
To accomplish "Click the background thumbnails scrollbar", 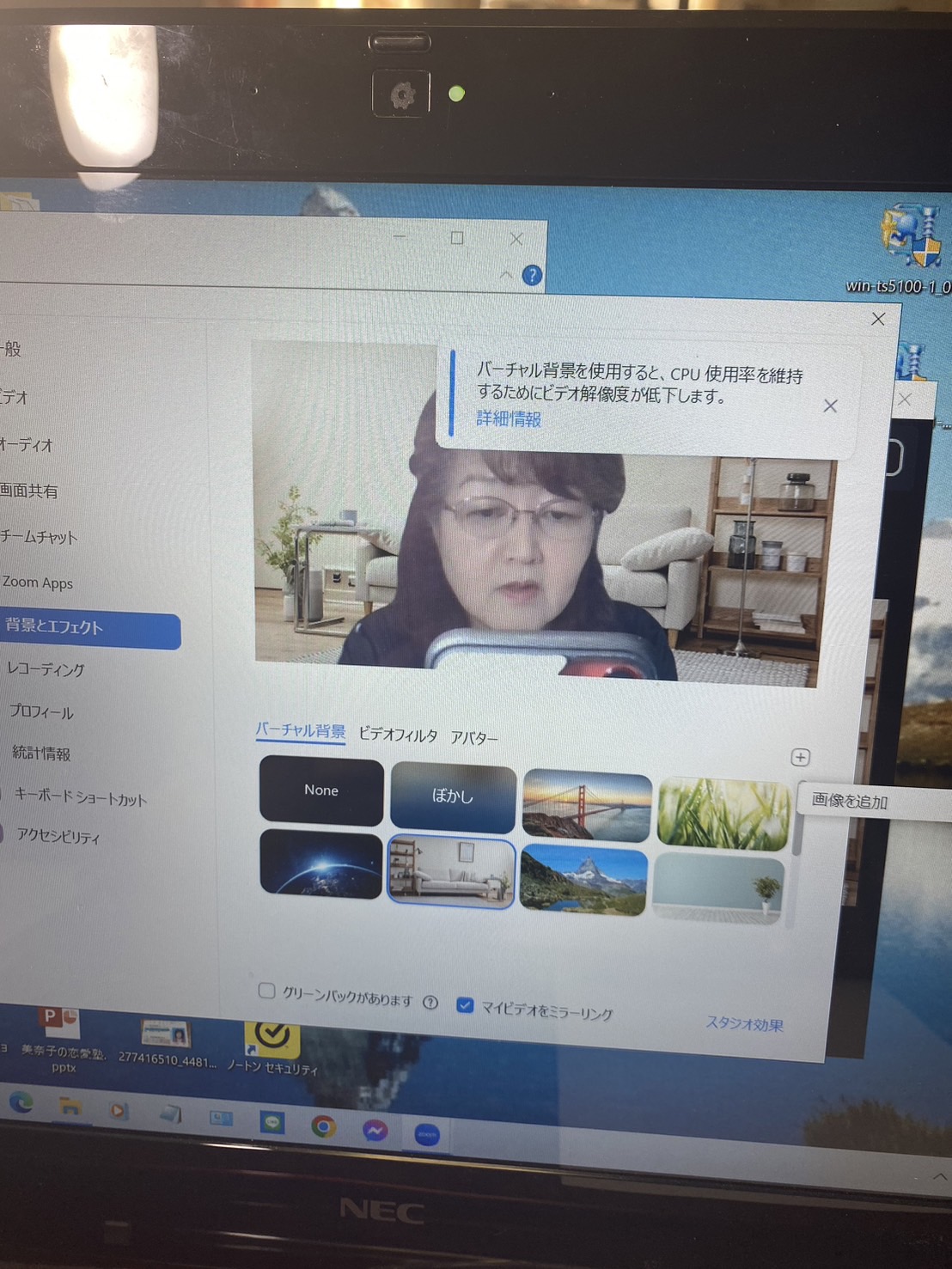I will [796, 833].
